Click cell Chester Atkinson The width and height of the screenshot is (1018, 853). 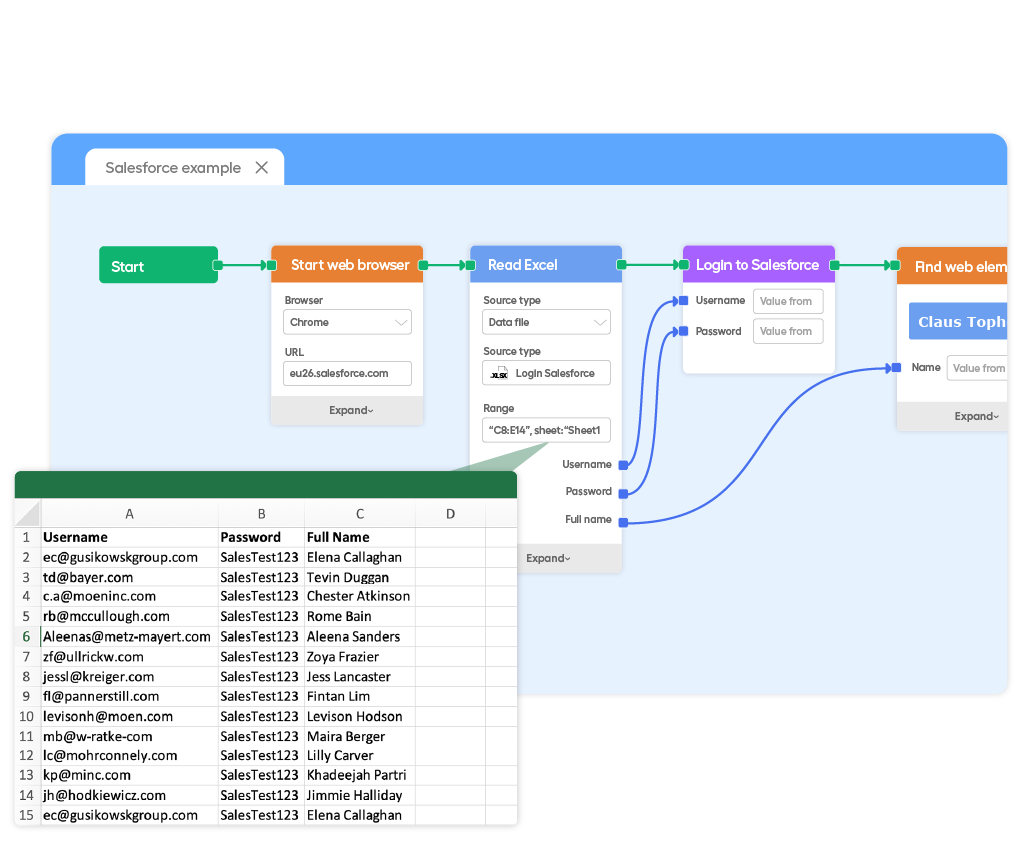[360, 596]
